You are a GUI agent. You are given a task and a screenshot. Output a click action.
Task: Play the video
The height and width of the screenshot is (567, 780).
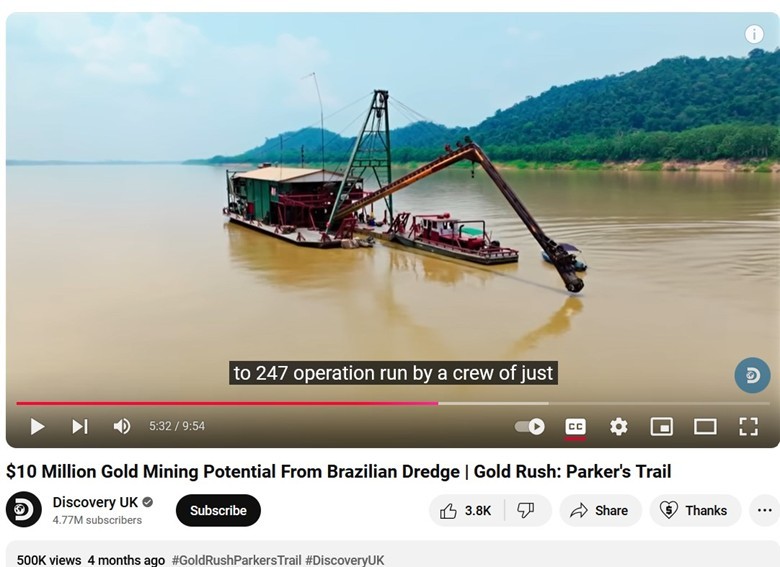37,426
